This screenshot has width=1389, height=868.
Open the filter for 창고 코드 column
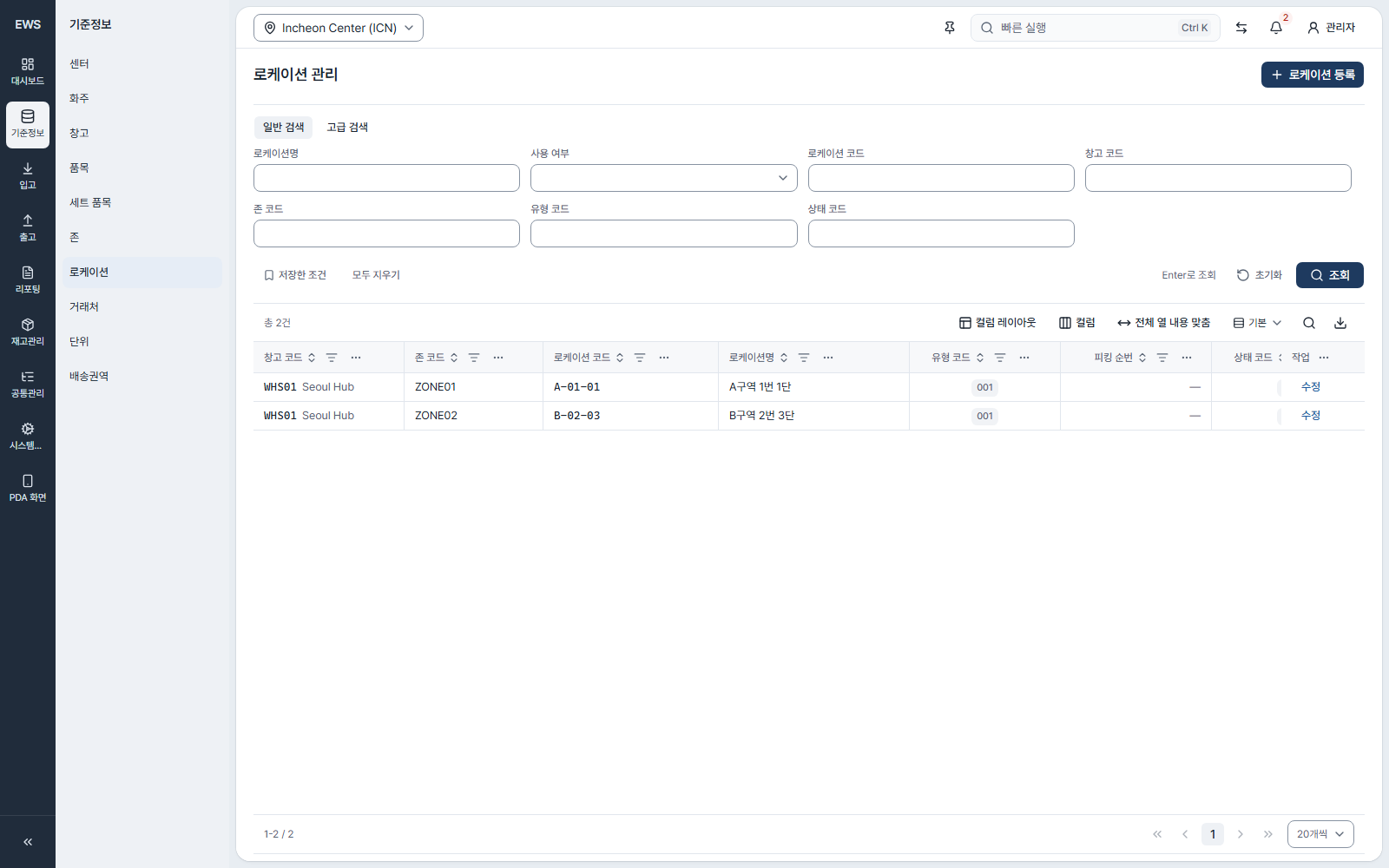[x=332, y=358]
